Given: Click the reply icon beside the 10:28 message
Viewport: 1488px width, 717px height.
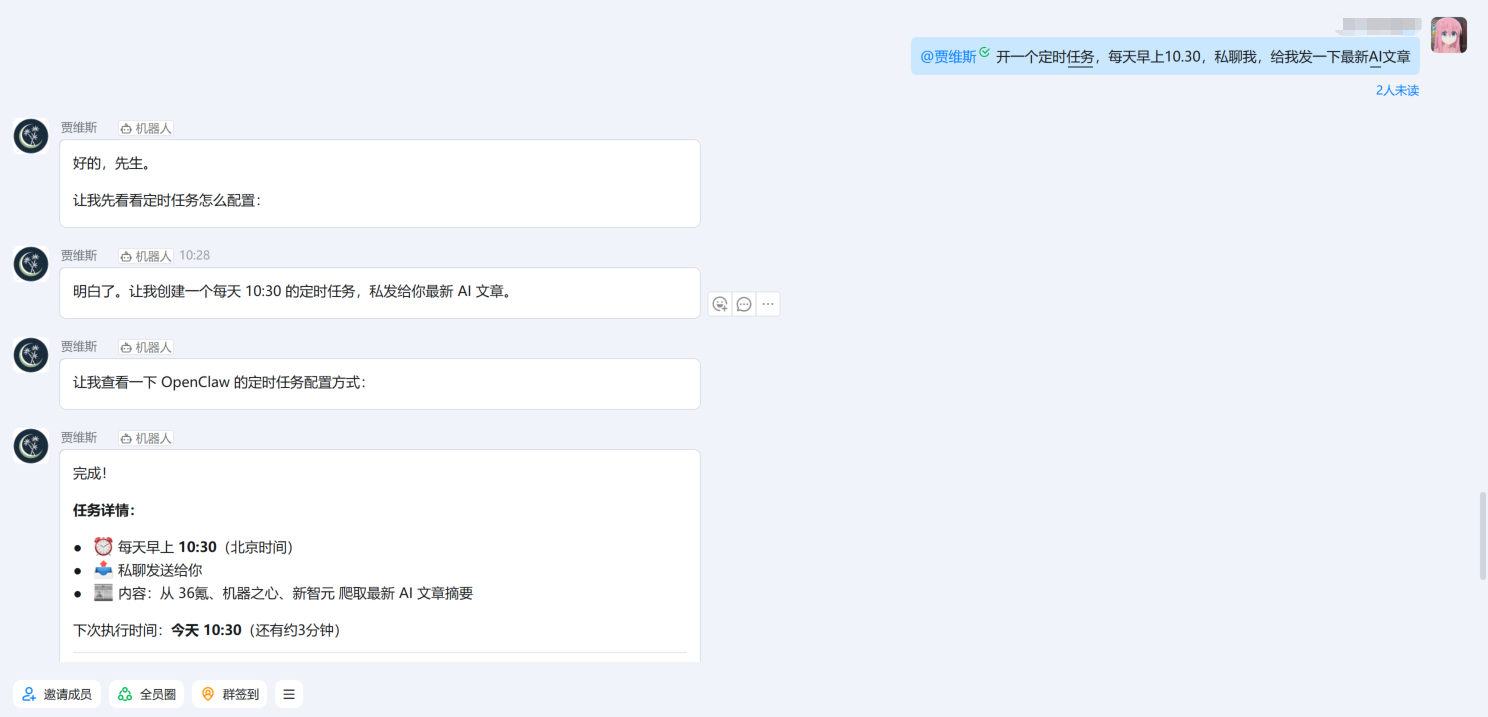Looking at the screenshot, I should tap(744, 304).
